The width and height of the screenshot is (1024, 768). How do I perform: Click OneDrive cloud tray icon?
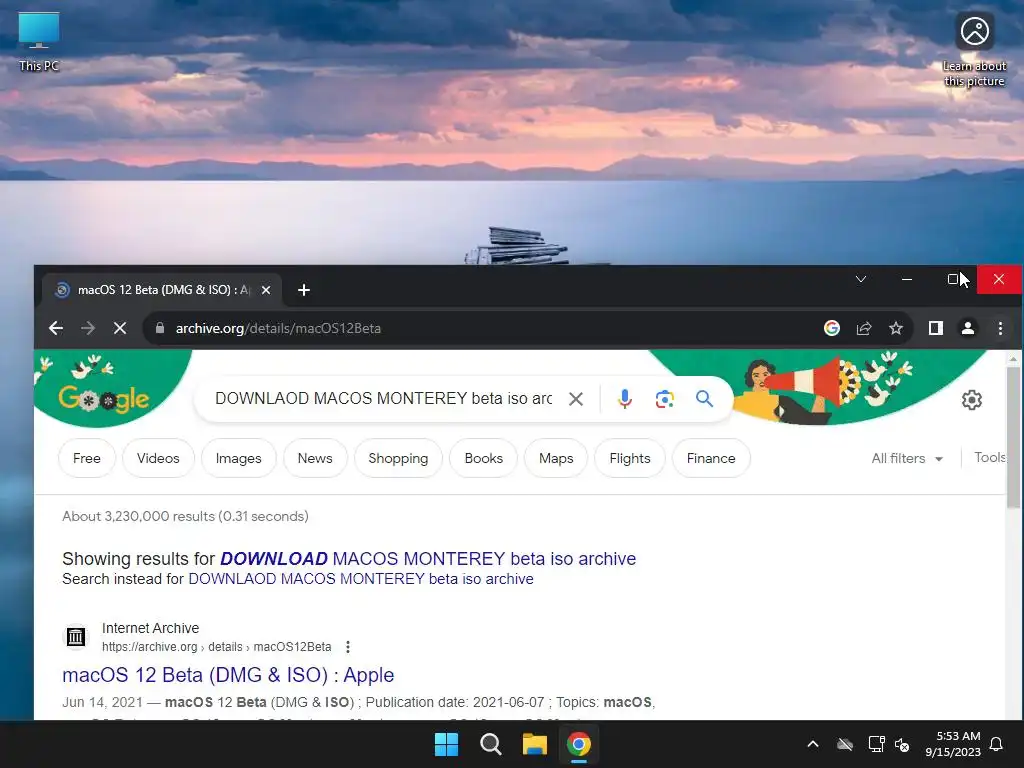[845, 744]
